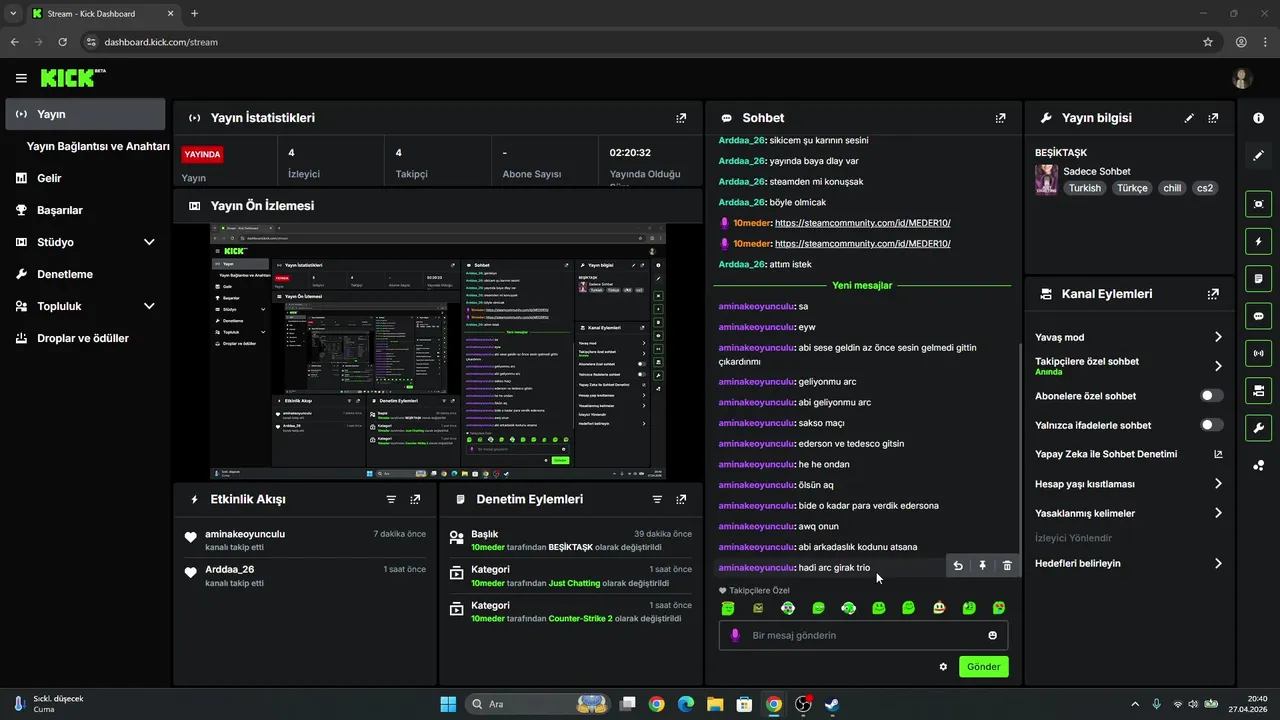This screenshot has width=1280, height=720.
Task: Open the browser tab list dropdown
Action: point(13,13)
